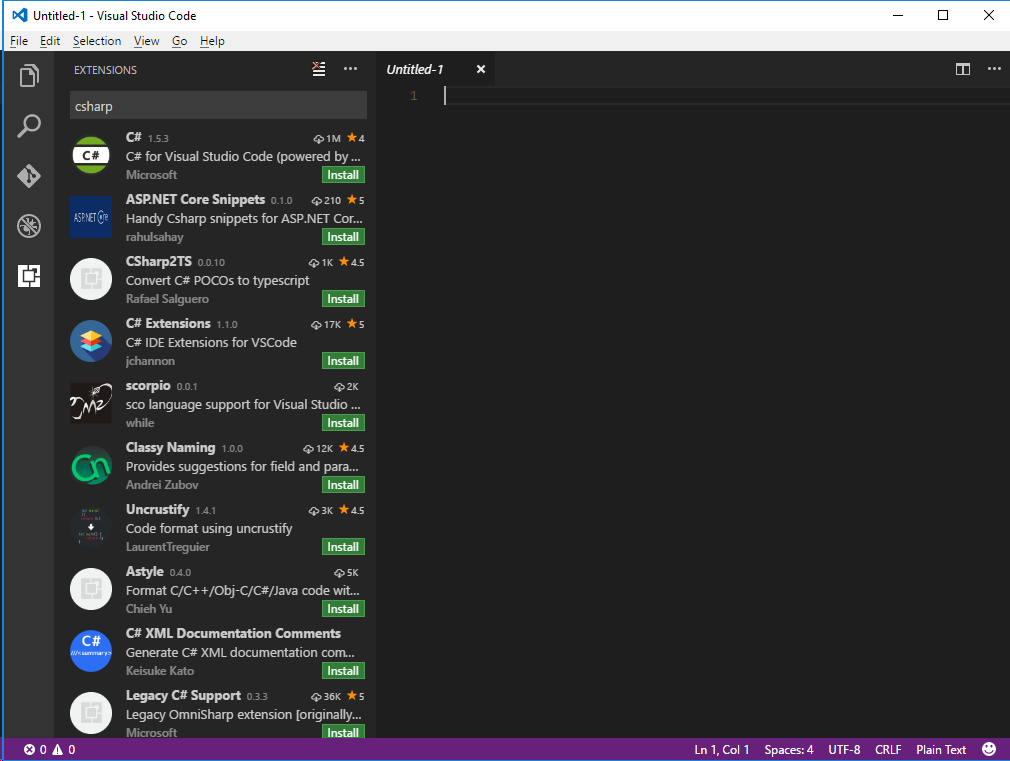Click the C# extension green logo
Image resolution: width=1010 pixels, height=761 pixels.
[91, 155]
